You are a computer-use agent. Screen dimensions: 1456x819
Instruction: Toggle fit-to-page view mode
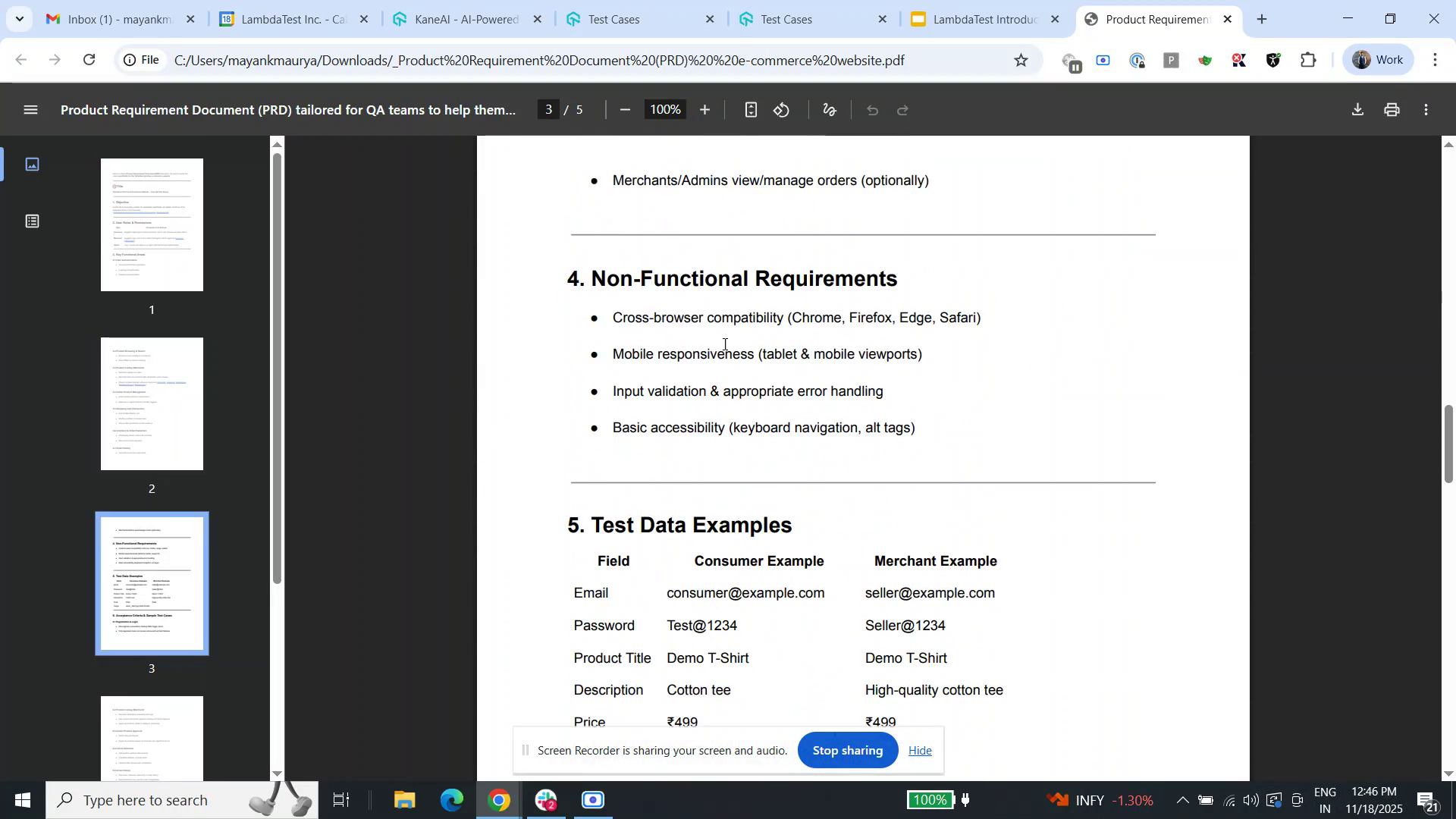(x=751, y=109)
